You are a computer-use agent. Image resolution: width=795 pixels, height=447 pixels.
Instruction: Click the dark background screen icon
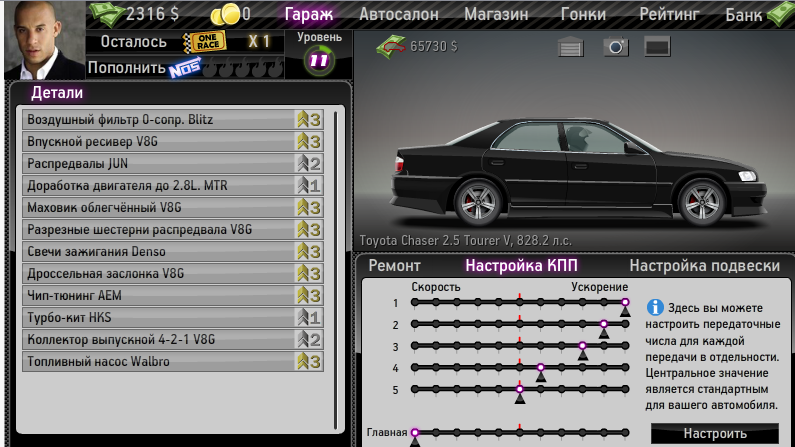(x=657, y=47)
